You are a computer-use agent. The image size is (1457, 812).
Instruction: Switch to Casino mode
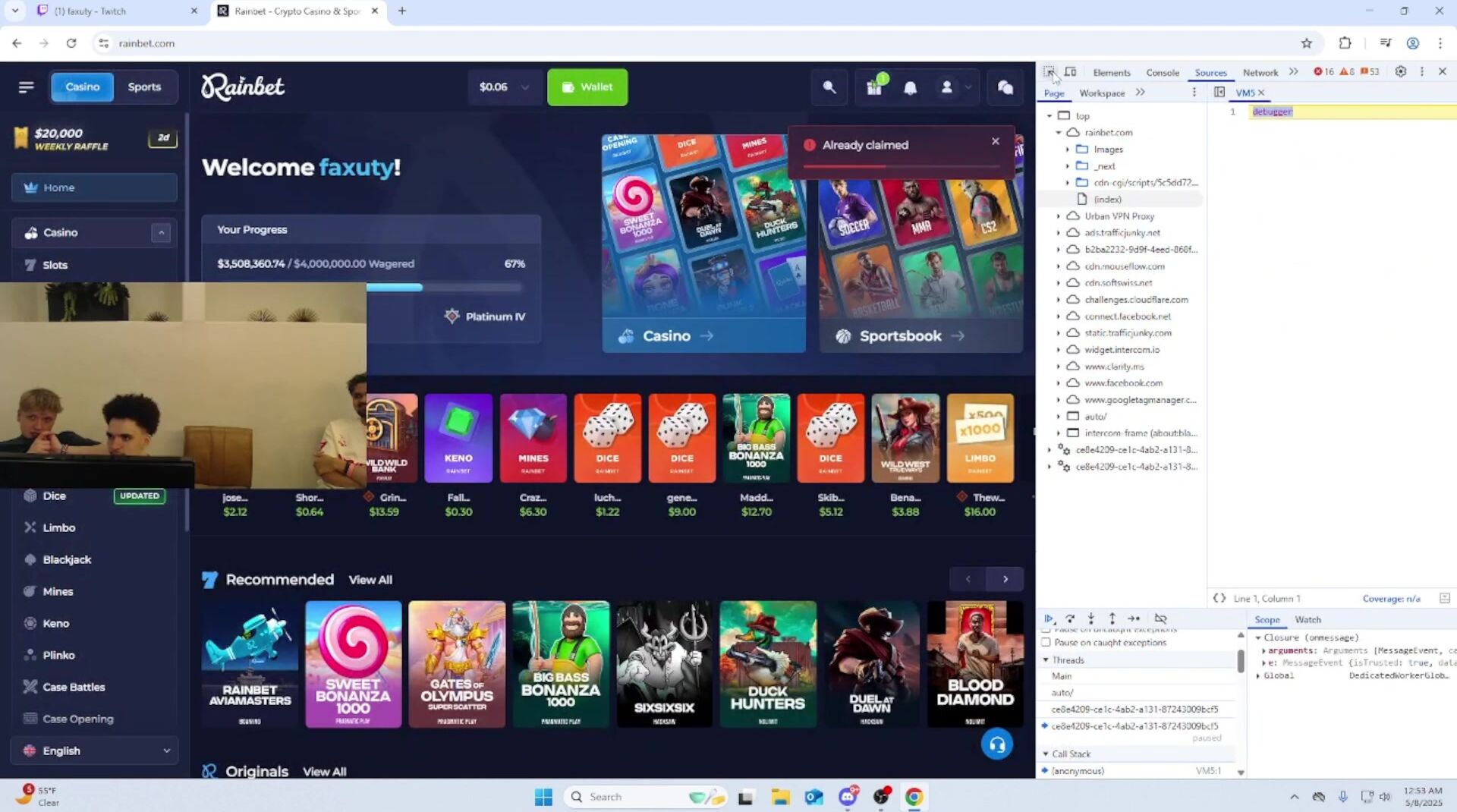pyautogui.click(x=83, y=87)
